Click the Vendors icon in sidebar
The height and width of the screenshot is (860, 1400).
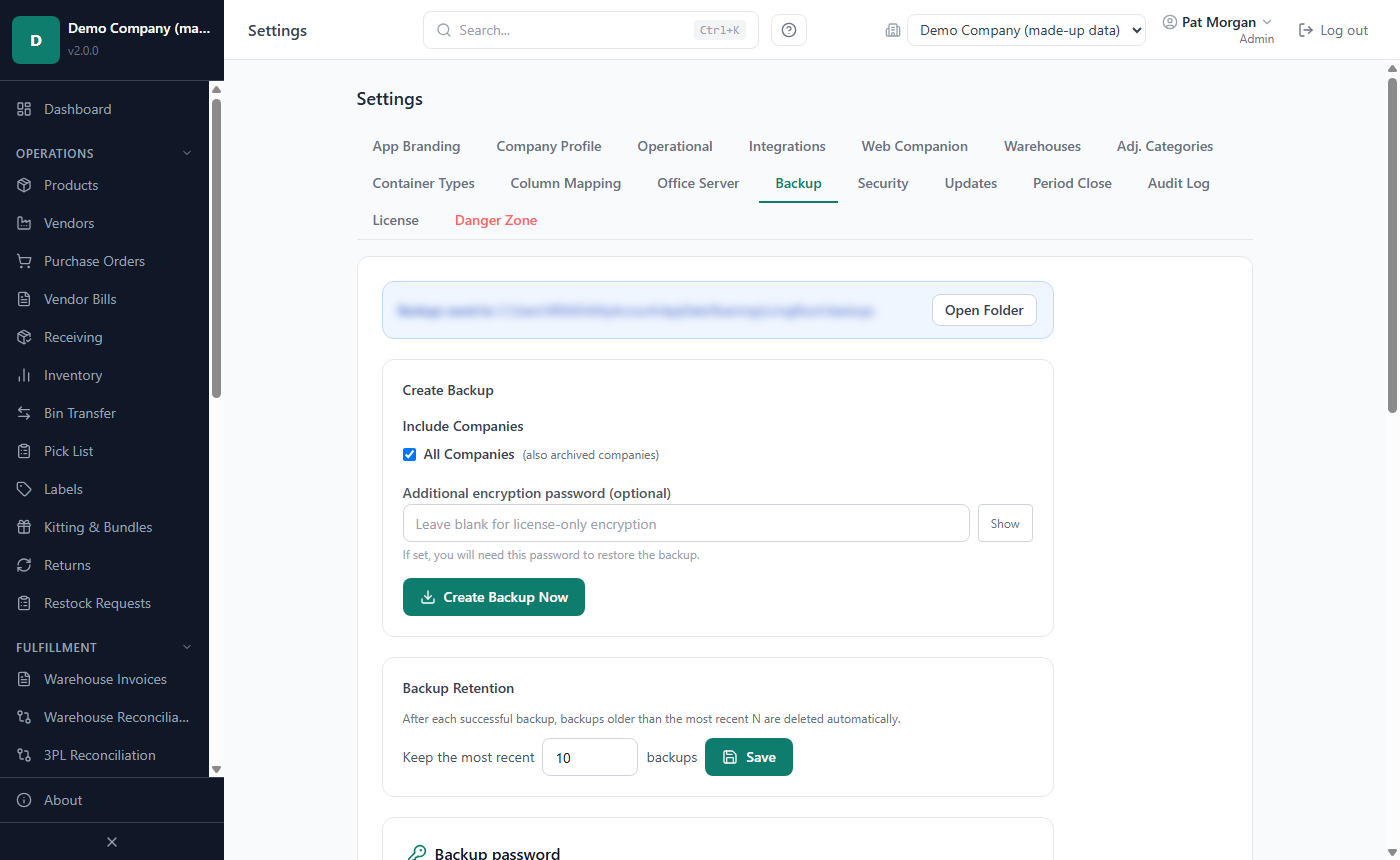pos(24,223)
